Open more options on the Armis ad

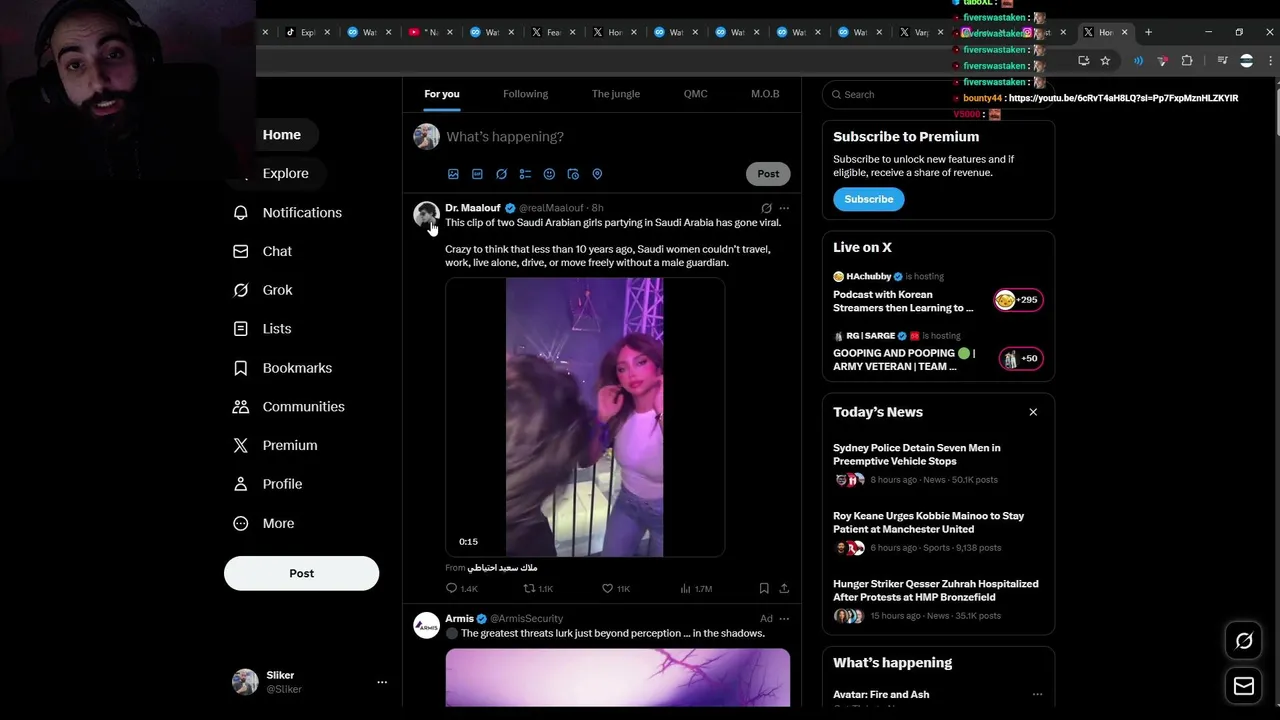tap(784, 619)
